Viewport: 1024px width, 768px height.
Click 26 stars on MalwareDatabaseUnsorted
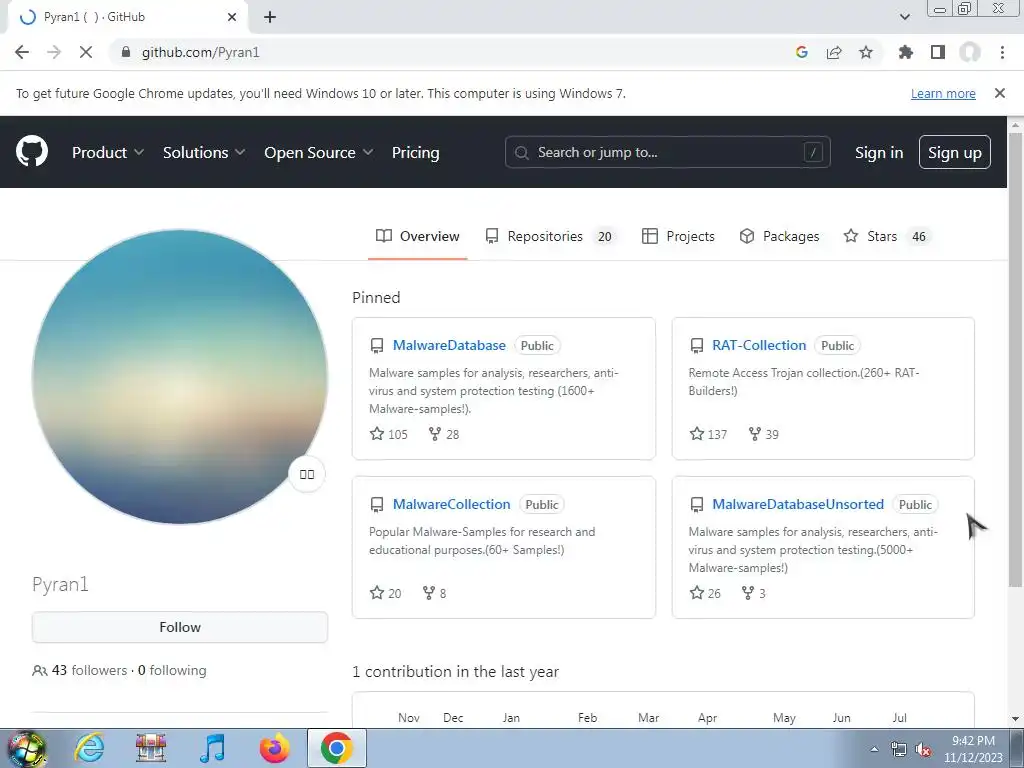click(705, 593)
